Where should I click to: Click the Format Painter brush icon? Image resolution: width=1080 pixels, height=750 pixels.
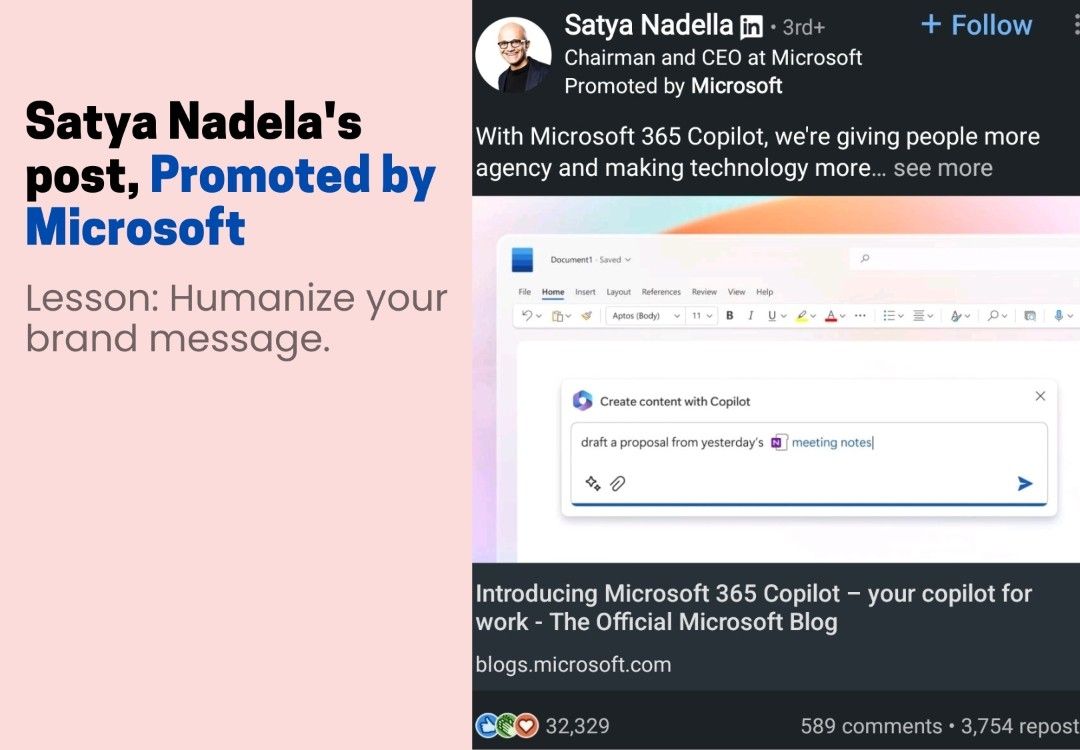[x=587, y=316]
